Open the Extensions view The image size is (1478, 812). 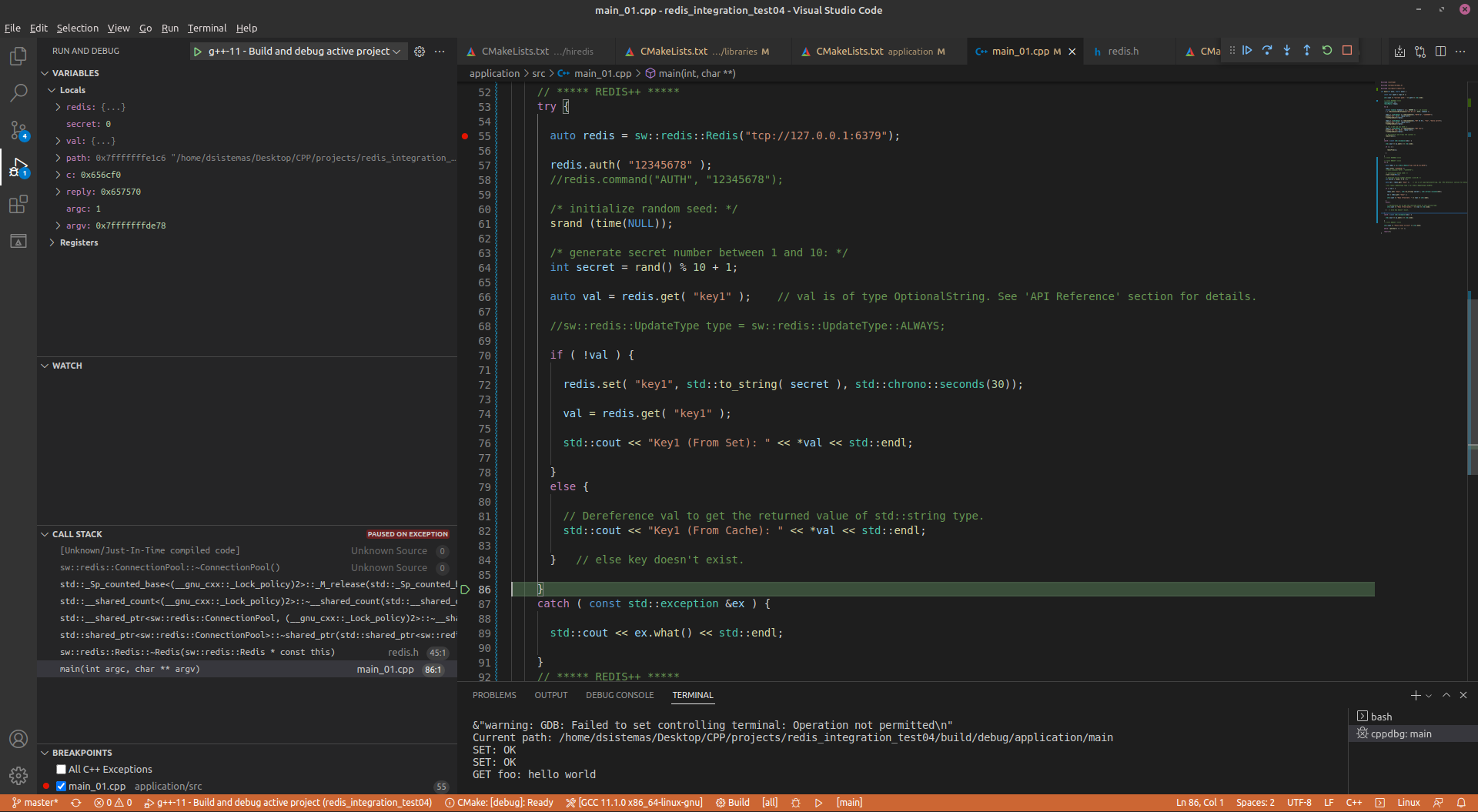[18, 204]
